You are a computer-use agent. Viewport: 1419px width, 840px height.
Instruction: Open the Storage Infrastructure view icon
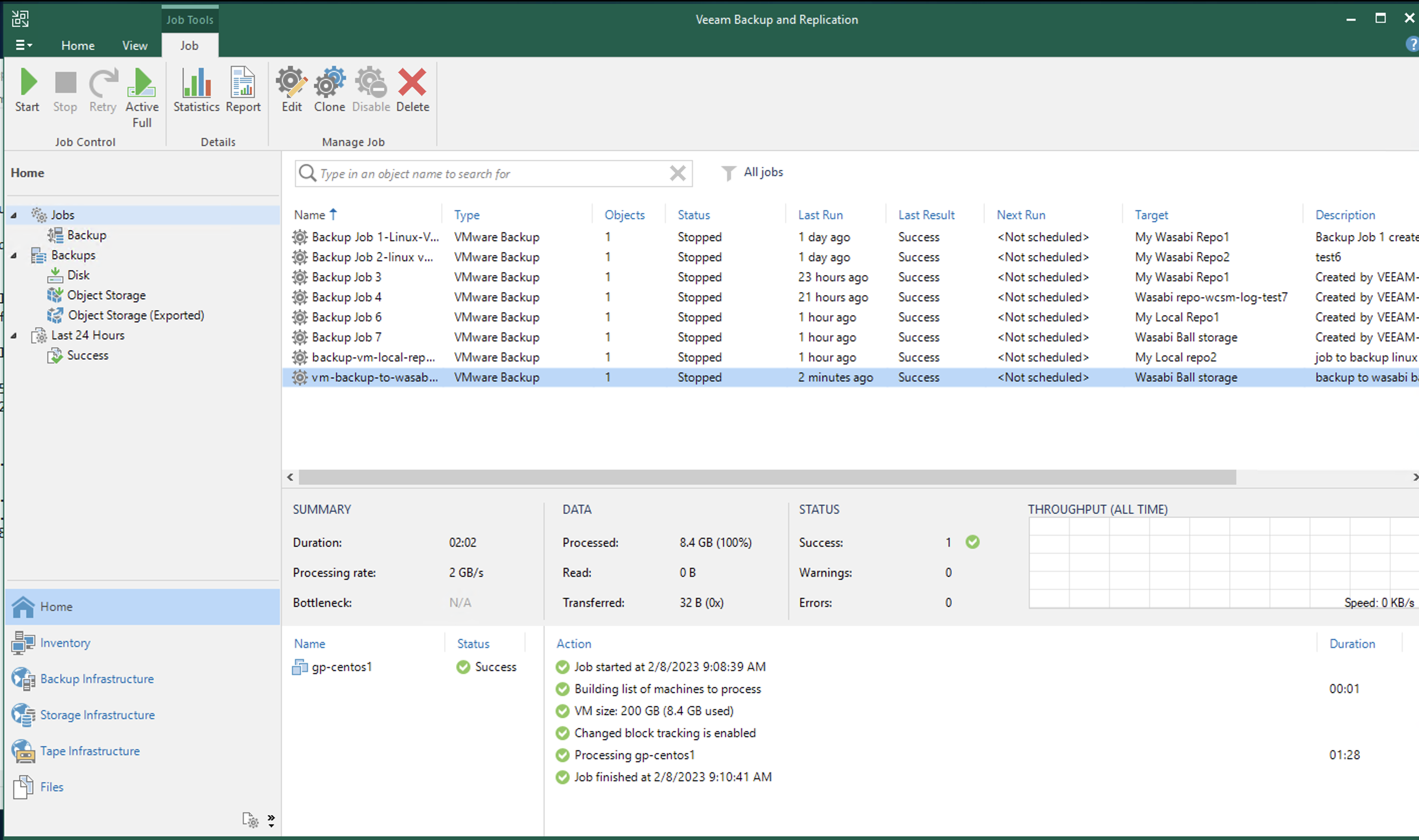[23, 715]
